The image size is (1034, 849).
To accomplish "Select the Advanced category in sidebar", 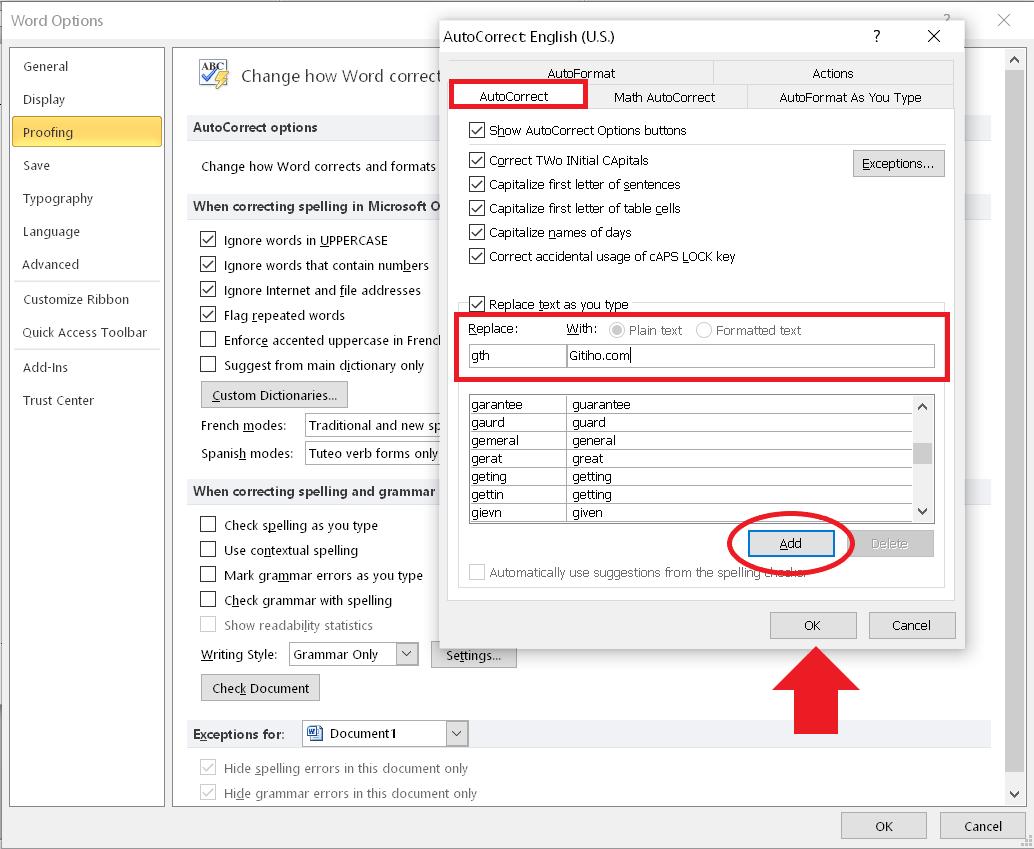I will (51, 265).
